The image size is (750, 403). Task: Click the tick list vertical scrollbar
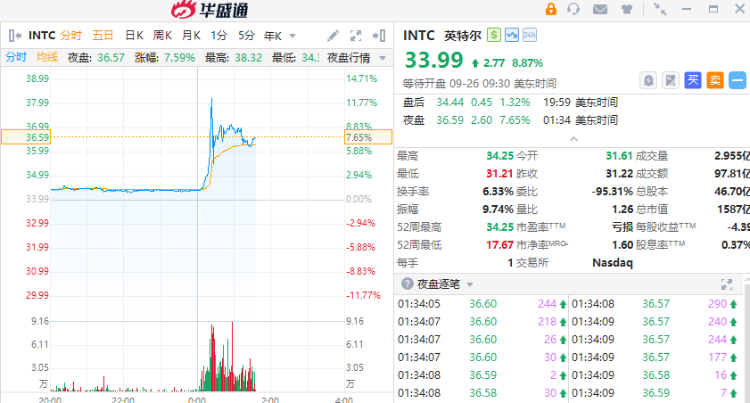(746, 339)
